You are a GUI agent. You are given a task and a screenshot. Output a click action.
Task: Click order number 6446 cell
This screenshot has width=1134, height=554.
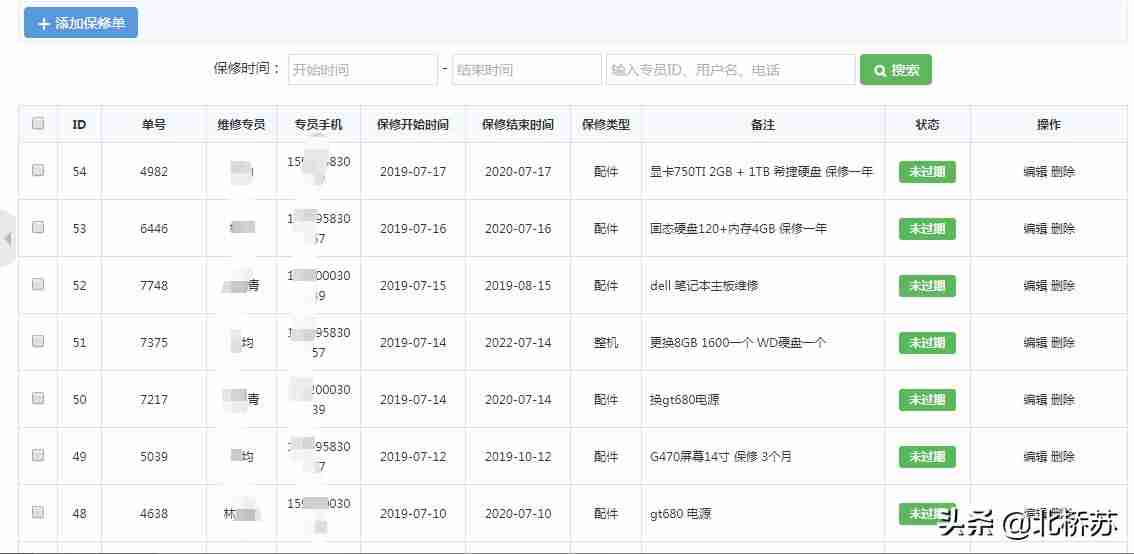154,229
